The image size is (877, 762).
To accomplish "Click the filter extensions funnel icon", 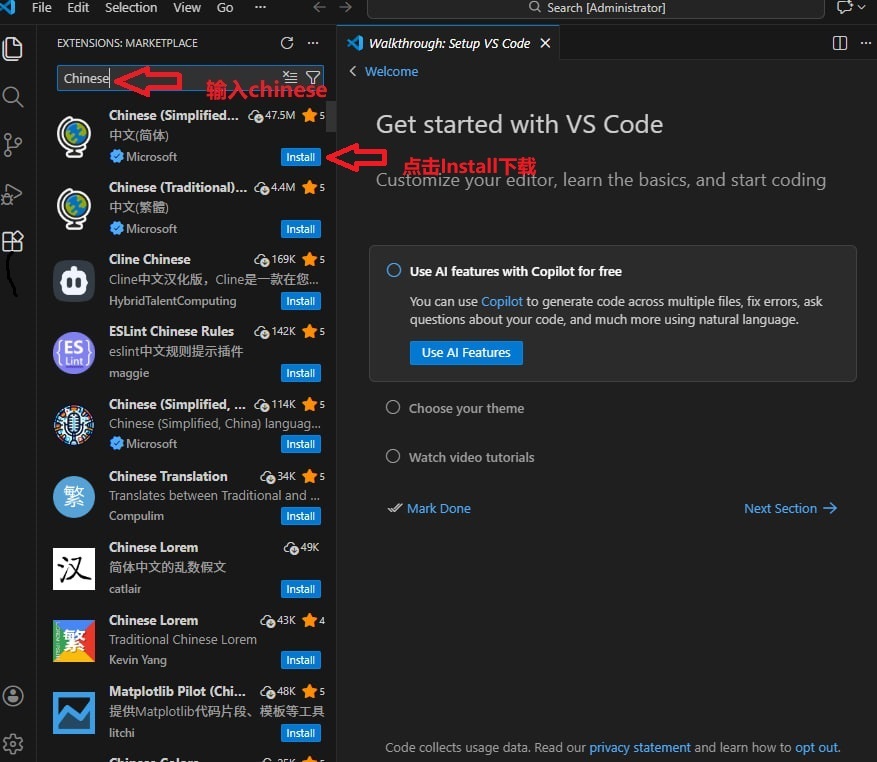I will (313, 78).
